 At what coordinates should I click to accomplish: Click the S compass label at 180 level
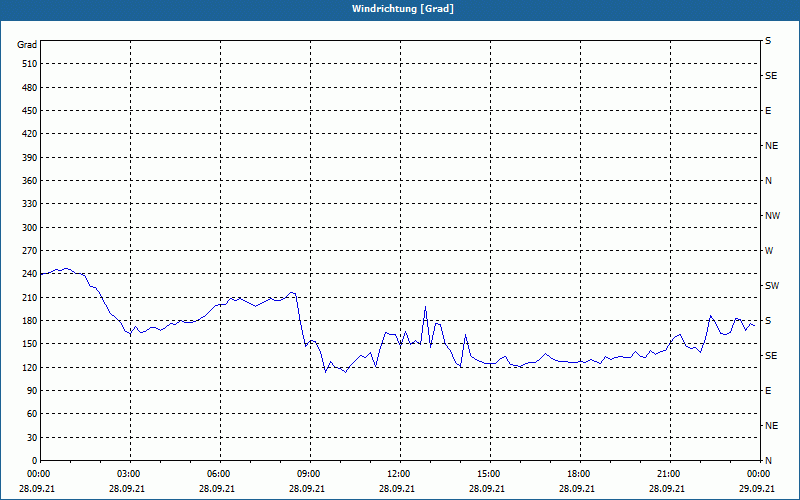(x=768, y=320)
